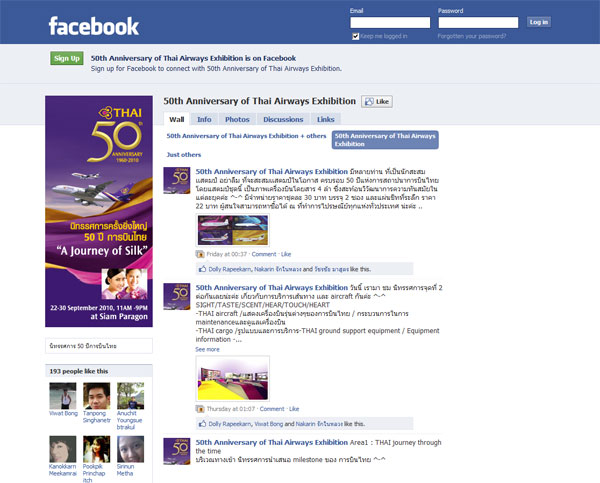The image size is (600, 483).
Task: Click Viwat Bong in the second post's likes line
Action: pyautogui.click(x=269, y=424)
